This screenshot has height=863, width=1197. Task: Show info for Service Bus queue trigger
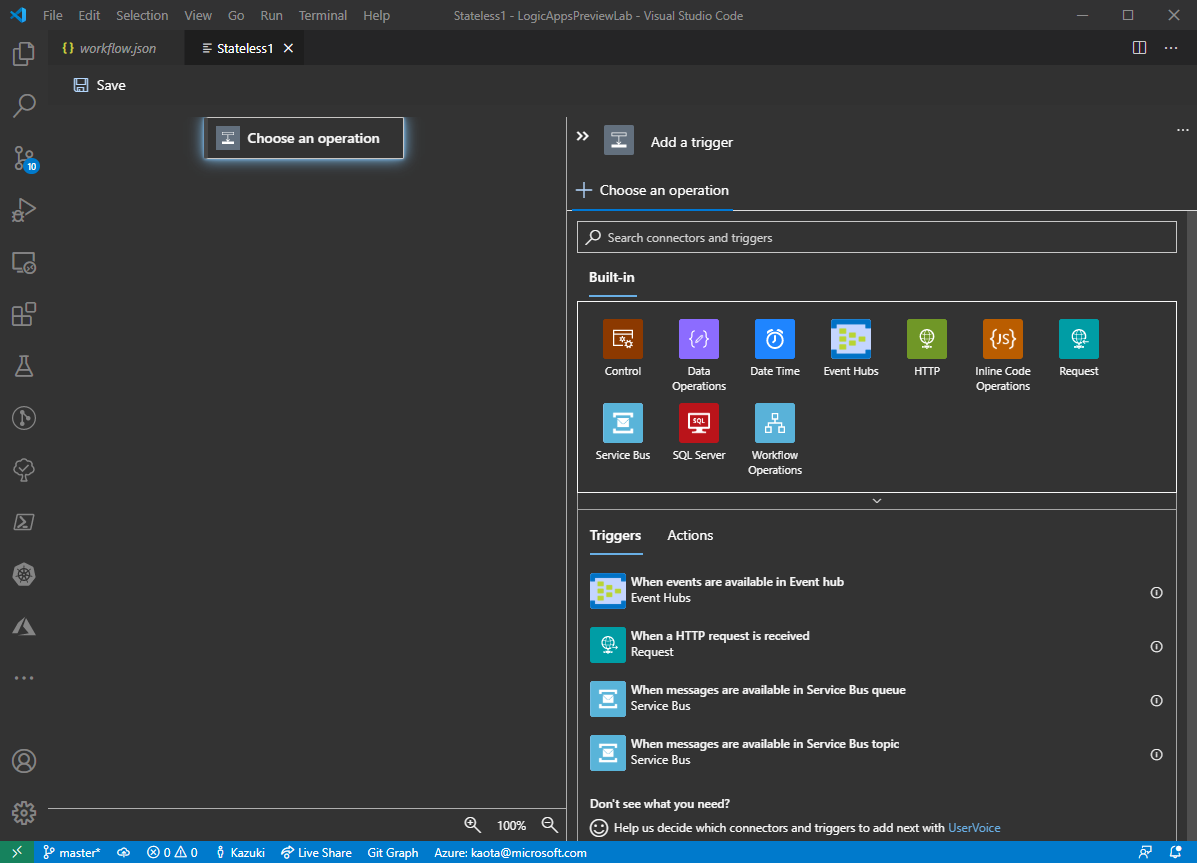click(1157, 701)
